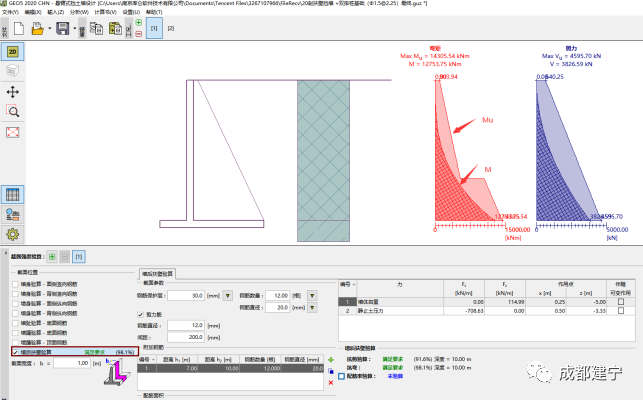
Task: Select force table row 2 with -708.63
Action: [487, 311]
